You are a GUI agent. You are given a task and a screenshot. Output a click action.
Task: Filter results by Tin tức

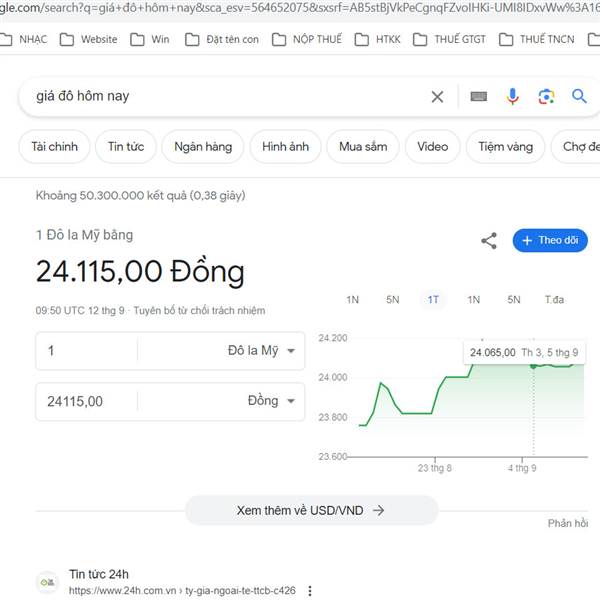126,147
